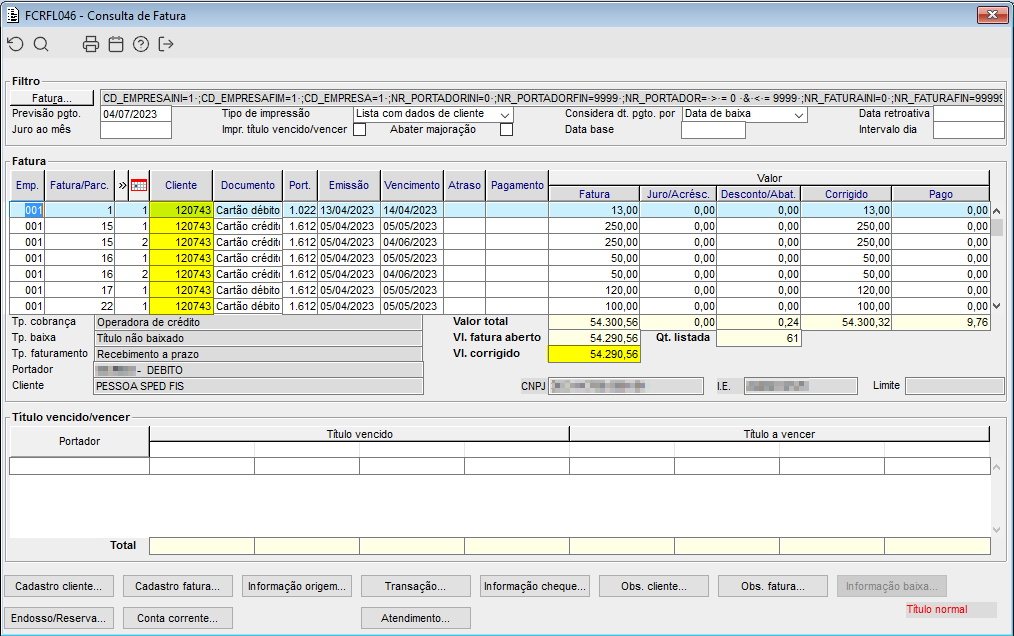Click the 'Transação...' button
Viewport: 1014px width, 636px height.
[415, 586]
